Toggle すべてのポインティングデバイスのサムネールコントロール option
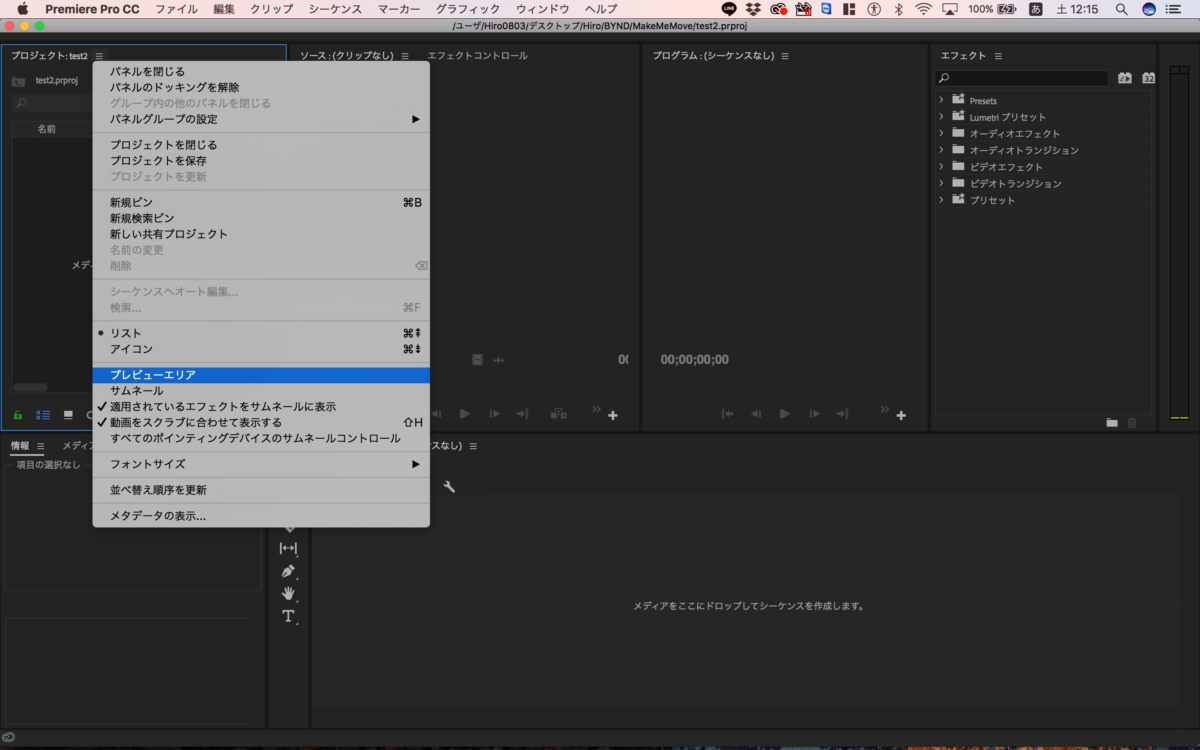The width and height of the screenshot is (1200, 750). click(x=261, y=439)
